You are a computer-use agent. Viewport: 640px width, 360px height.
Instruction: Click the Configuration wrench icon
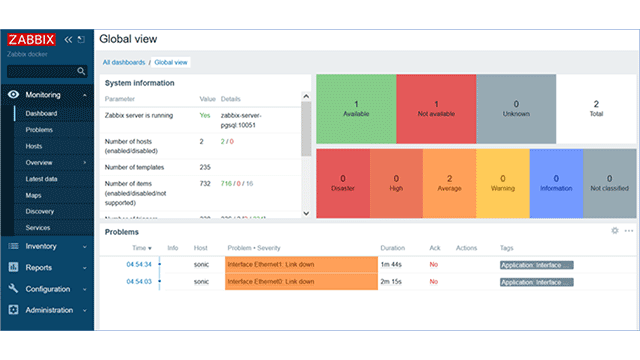point(13,289)
